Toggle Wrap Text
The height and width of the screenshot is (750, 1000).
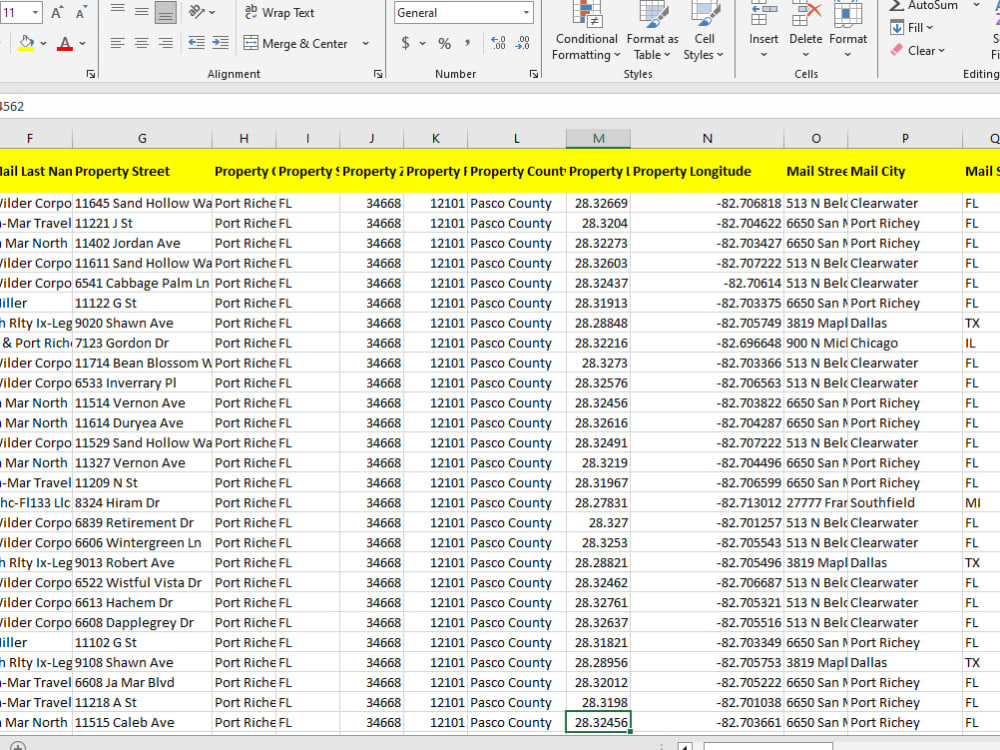[x=279, y=12]
